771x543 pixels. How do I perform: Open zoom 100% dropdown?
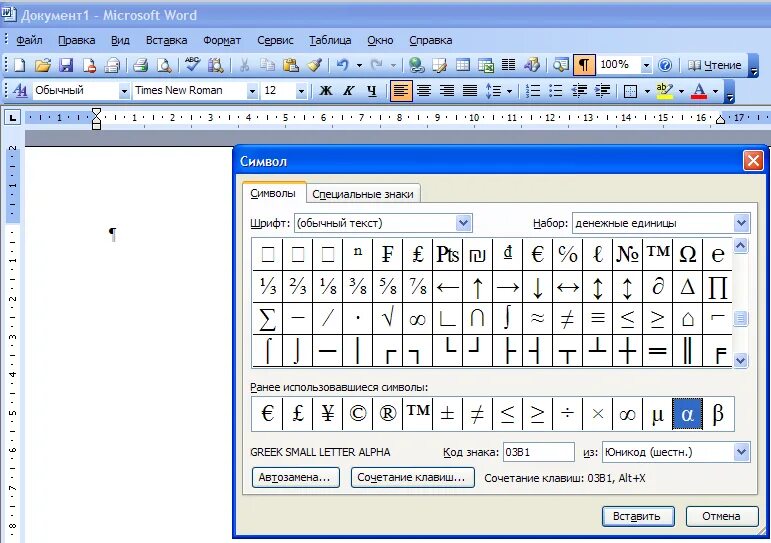click(646, 65)
